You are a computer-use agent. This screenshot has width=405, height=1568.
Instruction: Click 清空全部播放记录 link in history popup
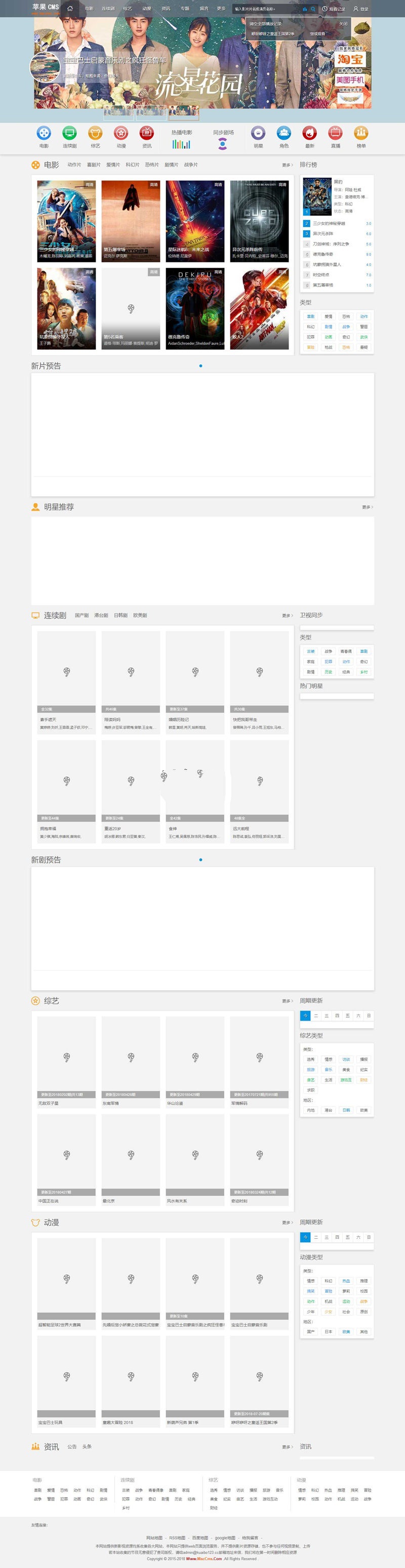pos(266,24)
